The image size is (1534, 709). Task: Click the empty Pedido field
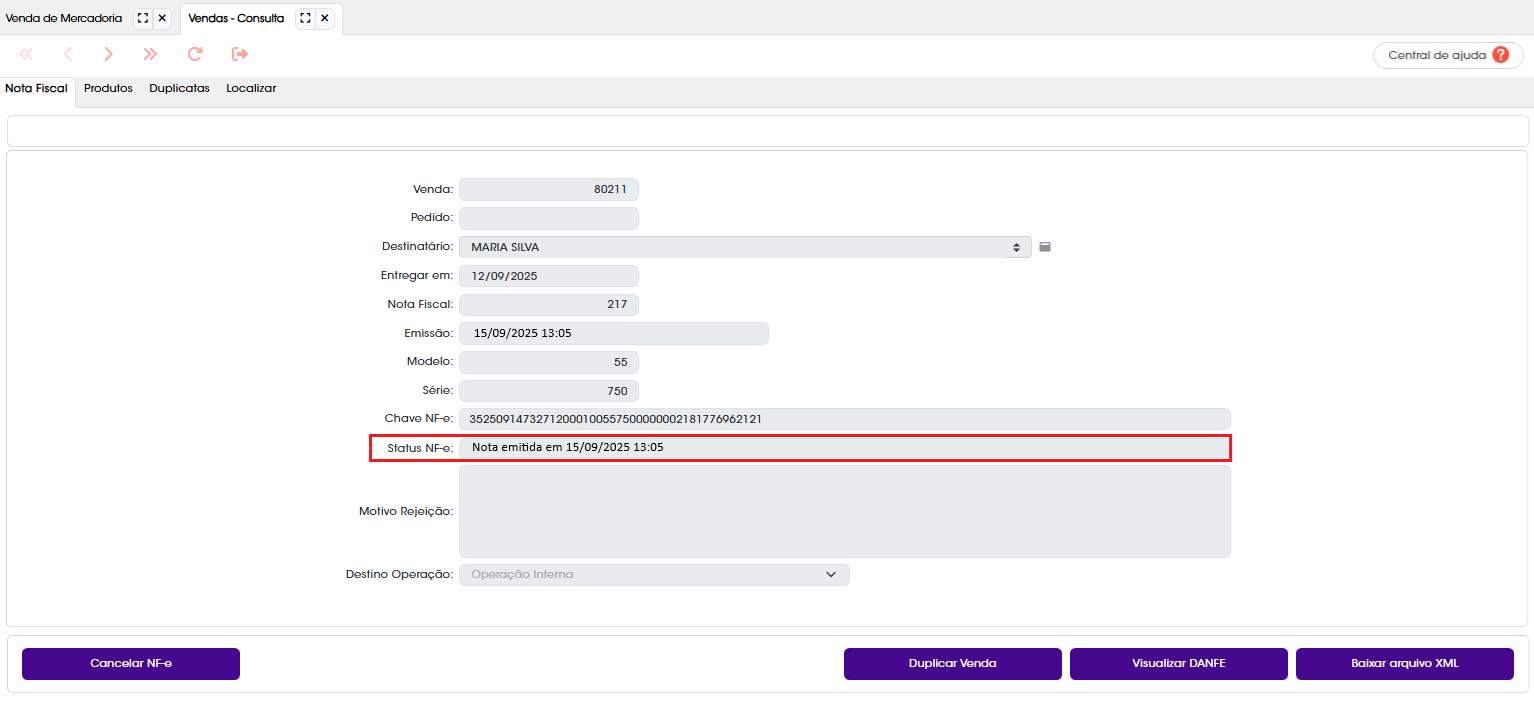[549, 218]
